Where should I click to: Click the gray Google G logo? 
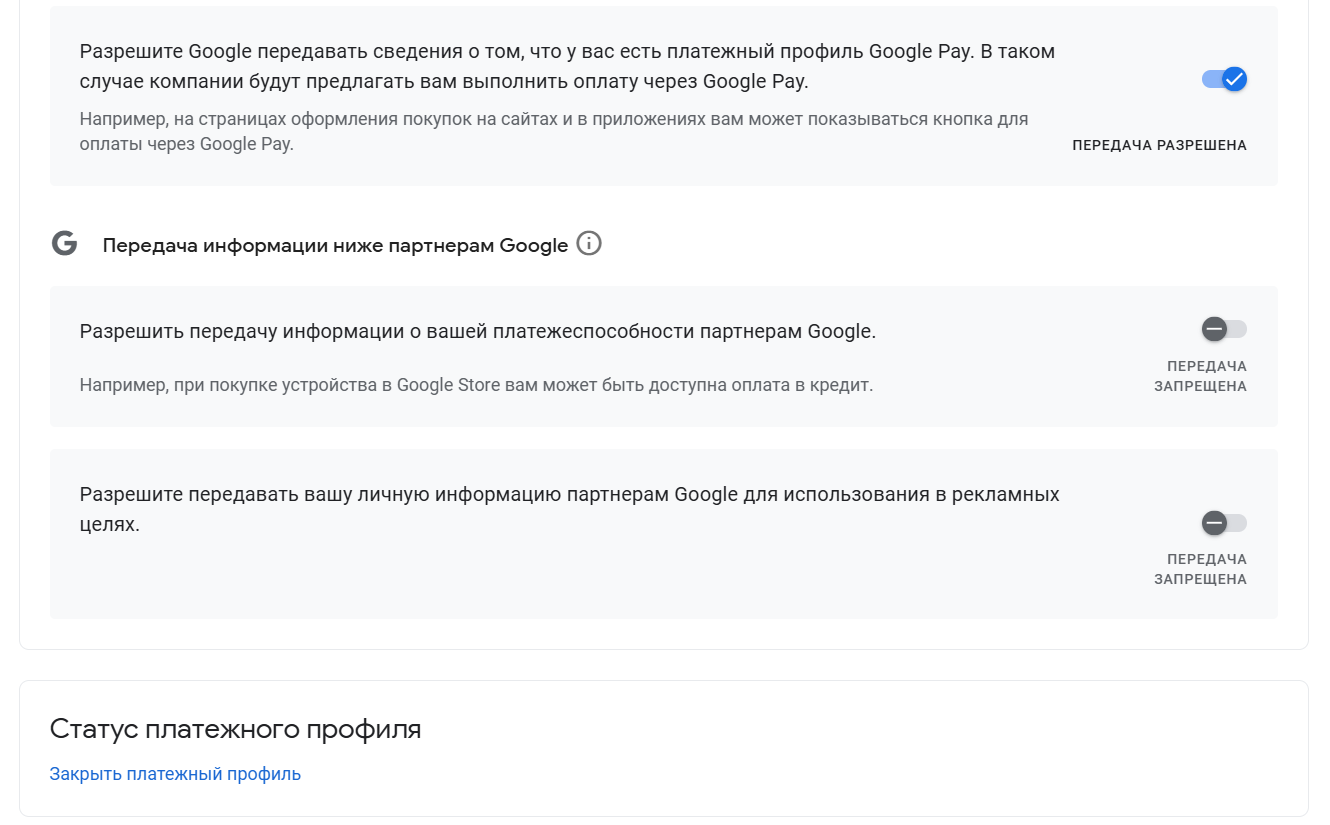coord(65,244)
